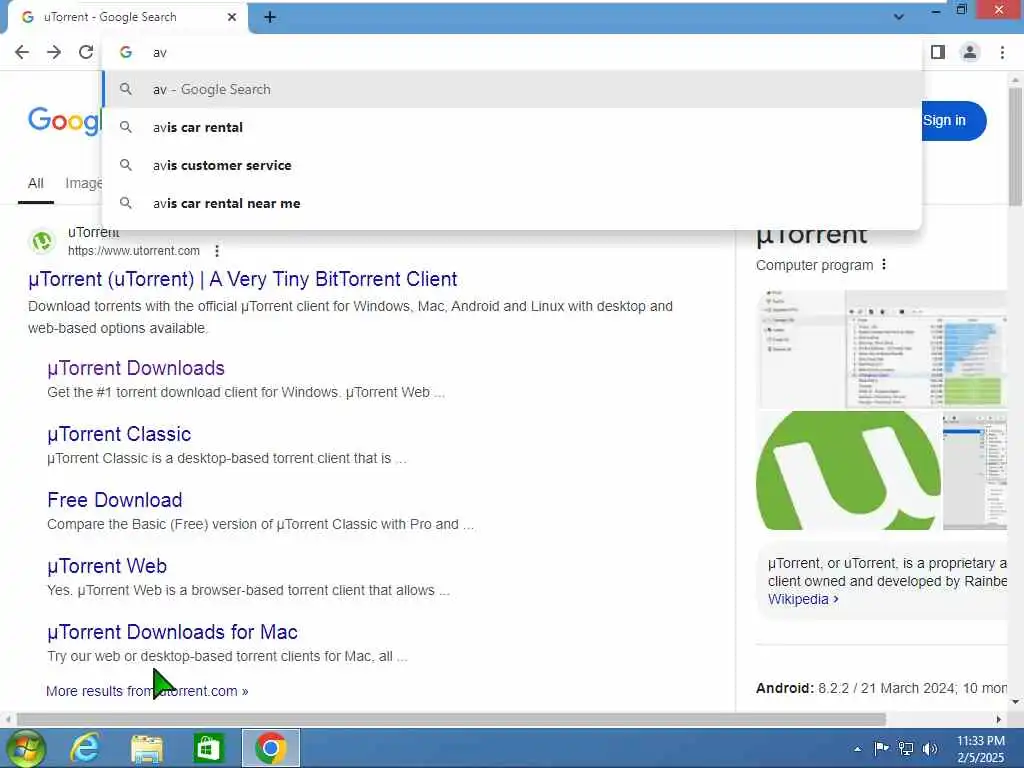Click the scroll-down arrow of the page
Viewport: 1024px width, 768px height.
[x=1016, y=702]
